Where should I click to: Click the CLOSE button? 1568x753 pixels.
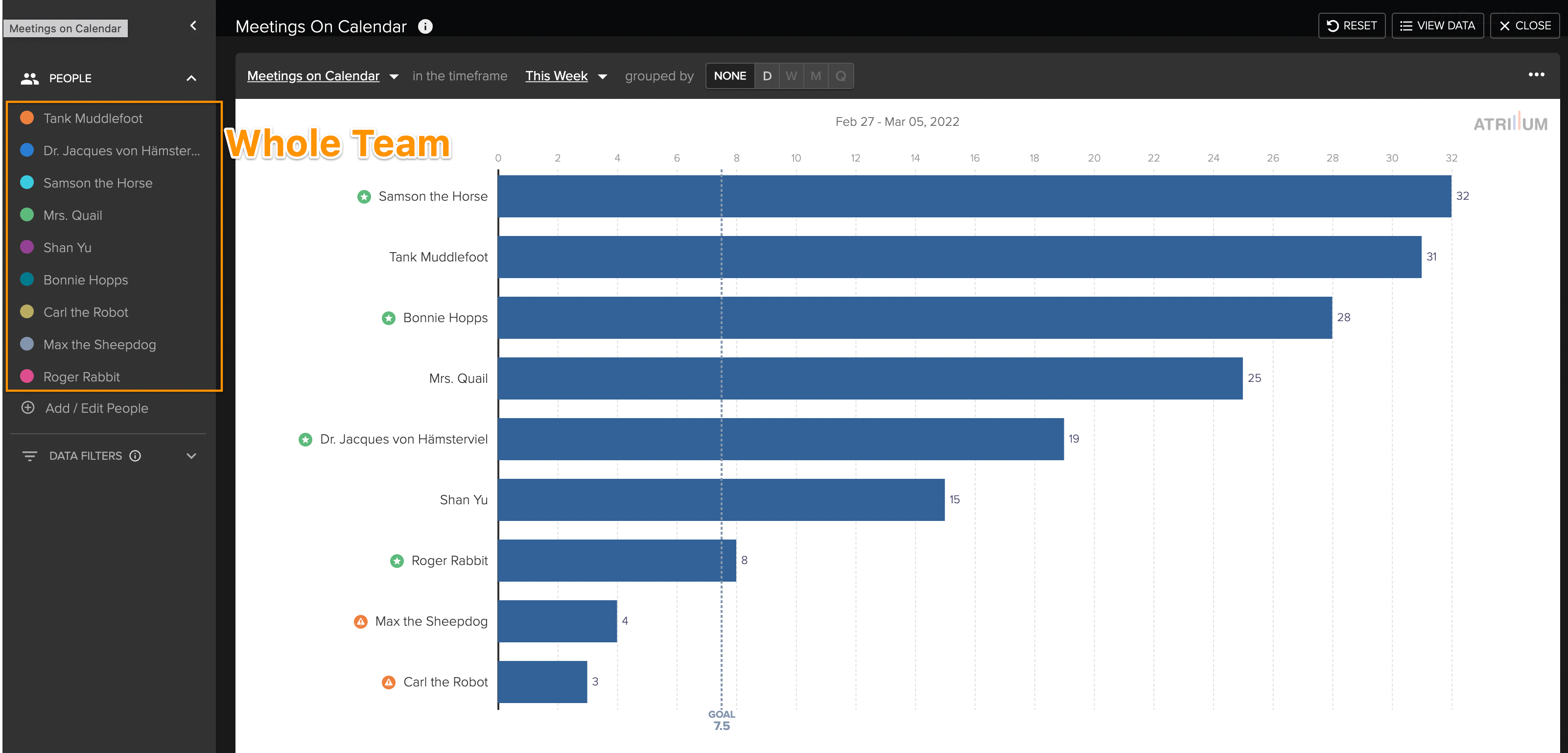[x=1524, y=25]
